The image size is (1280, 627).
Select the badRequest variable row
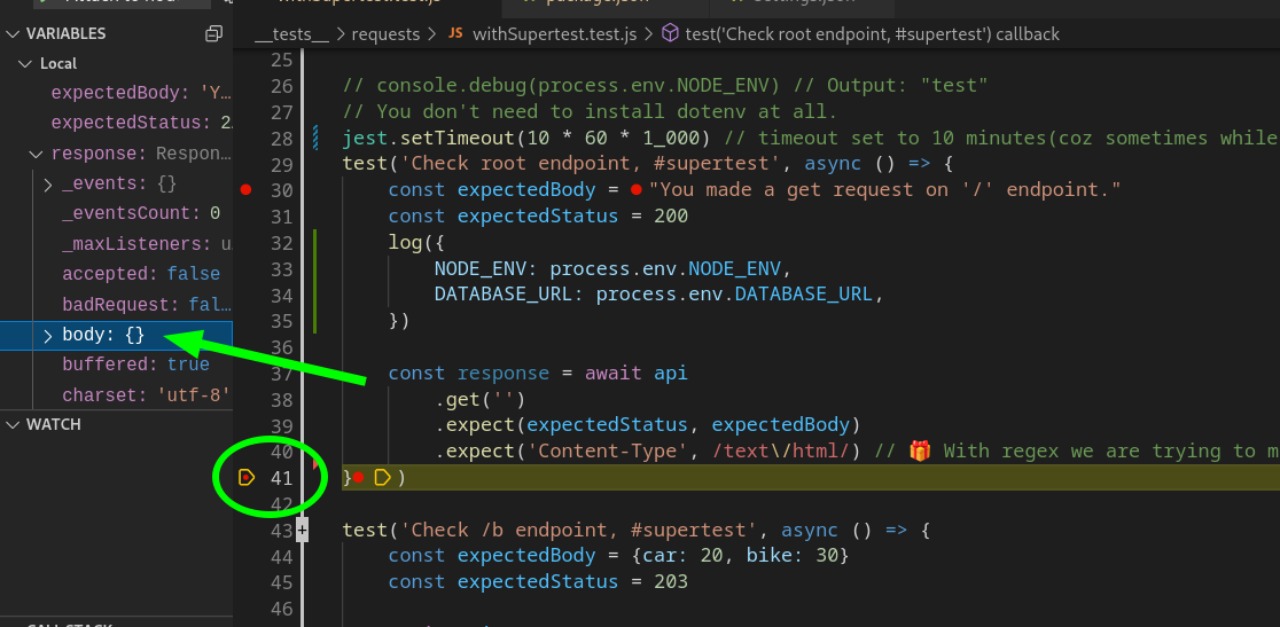point(116,305)
